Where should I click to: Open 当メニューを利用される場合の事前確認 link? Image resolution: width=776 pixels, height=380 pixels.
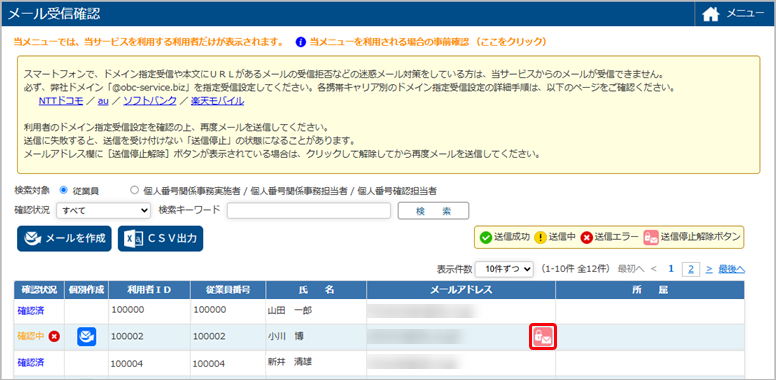coord(428,43)
